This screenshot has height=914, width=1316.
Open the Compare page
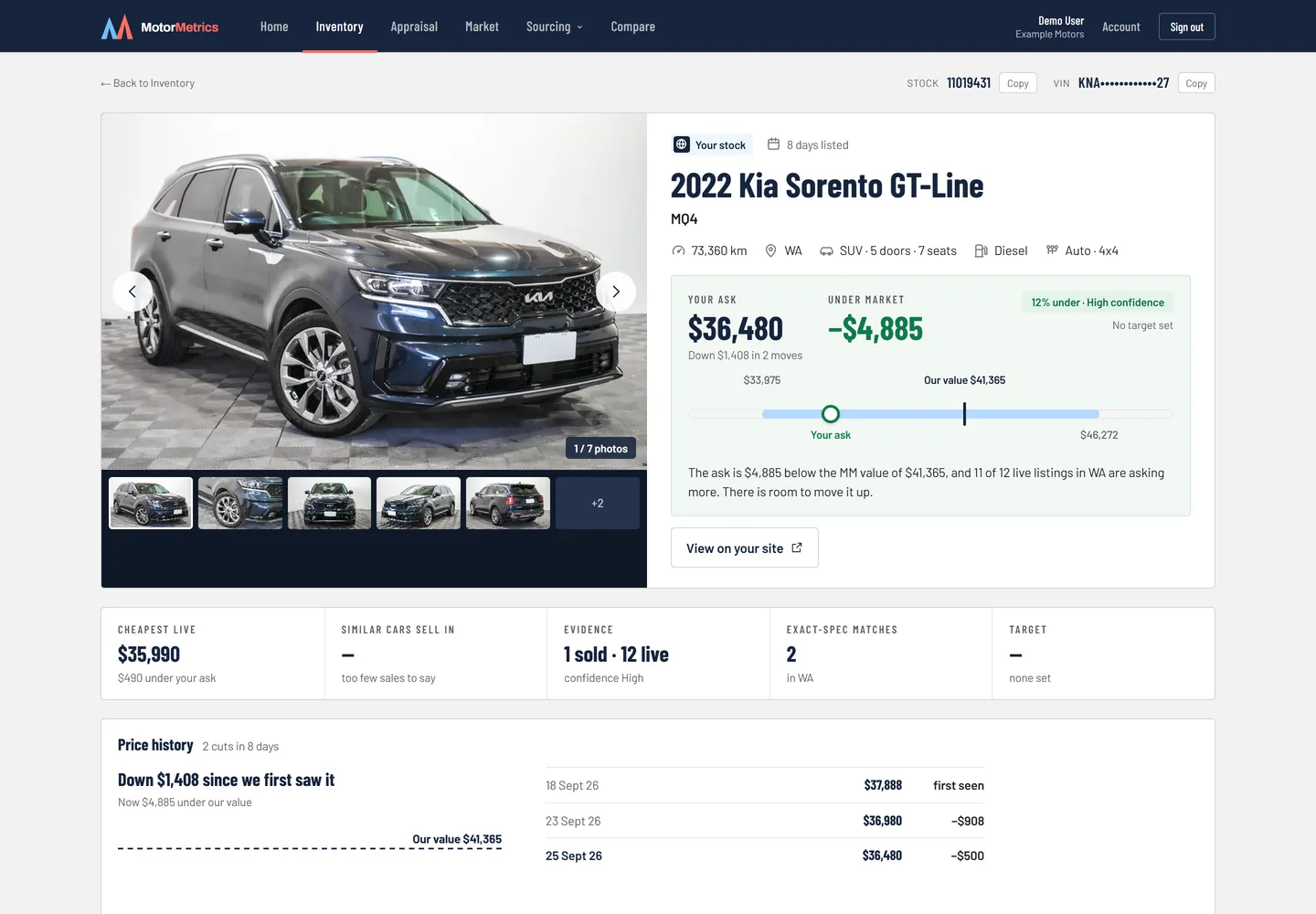point(632,27)
